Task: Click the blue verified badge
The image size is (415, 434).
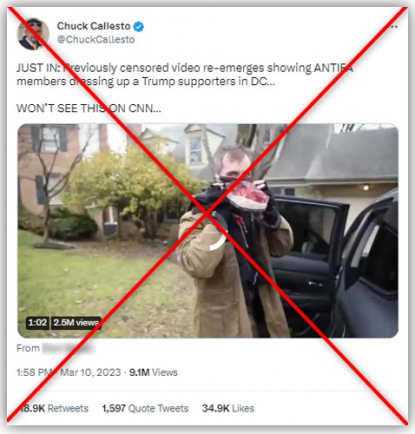Action: [x=139, y=26]
